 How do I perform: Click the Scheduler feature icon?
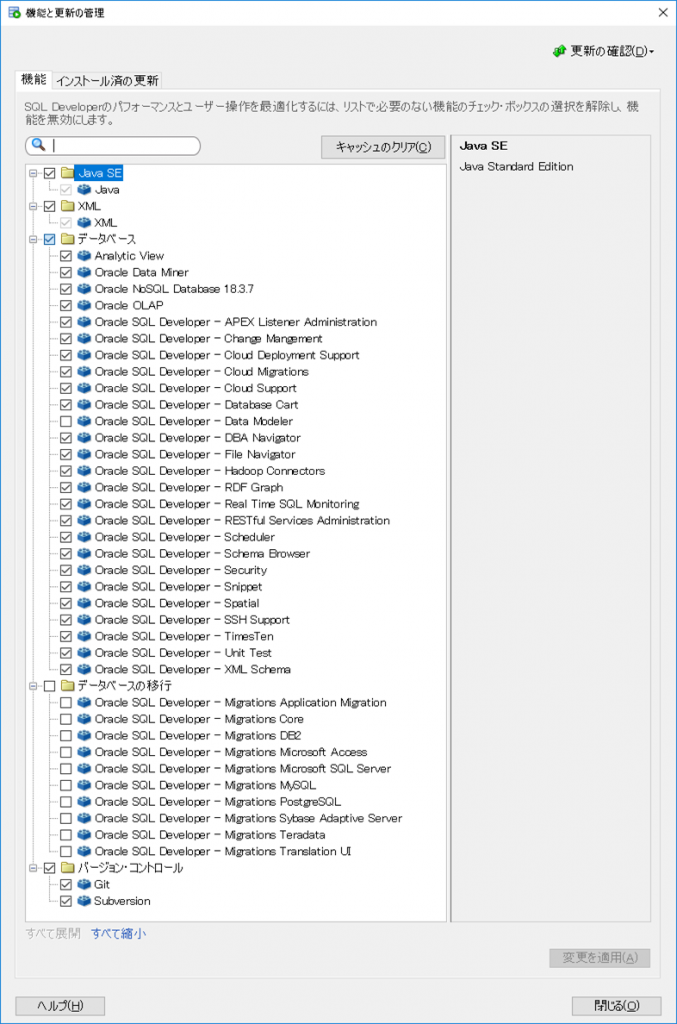click(x=84, y=537)
